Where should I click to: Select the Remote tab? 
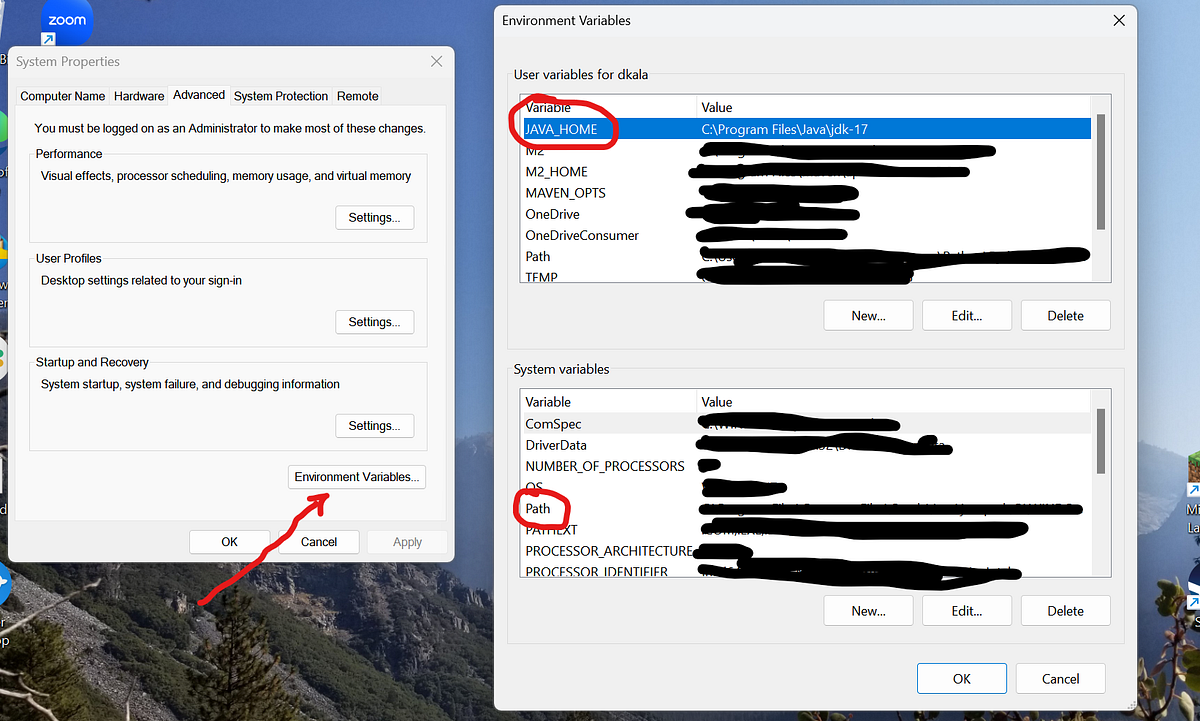357,95
